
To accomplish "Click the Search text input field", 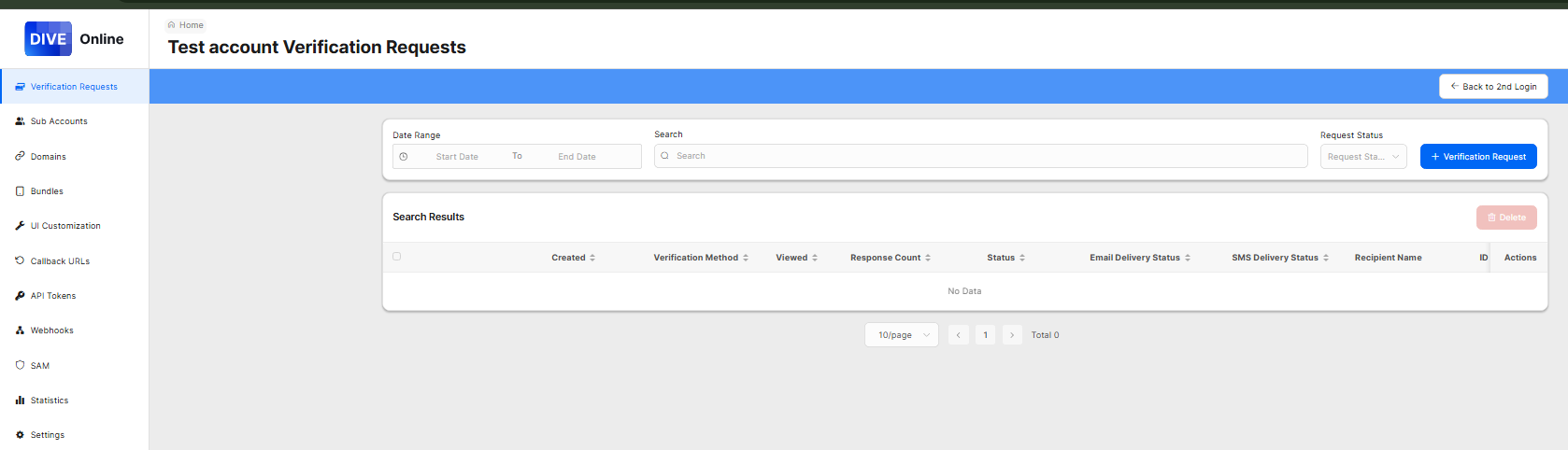I will [981, 156].
